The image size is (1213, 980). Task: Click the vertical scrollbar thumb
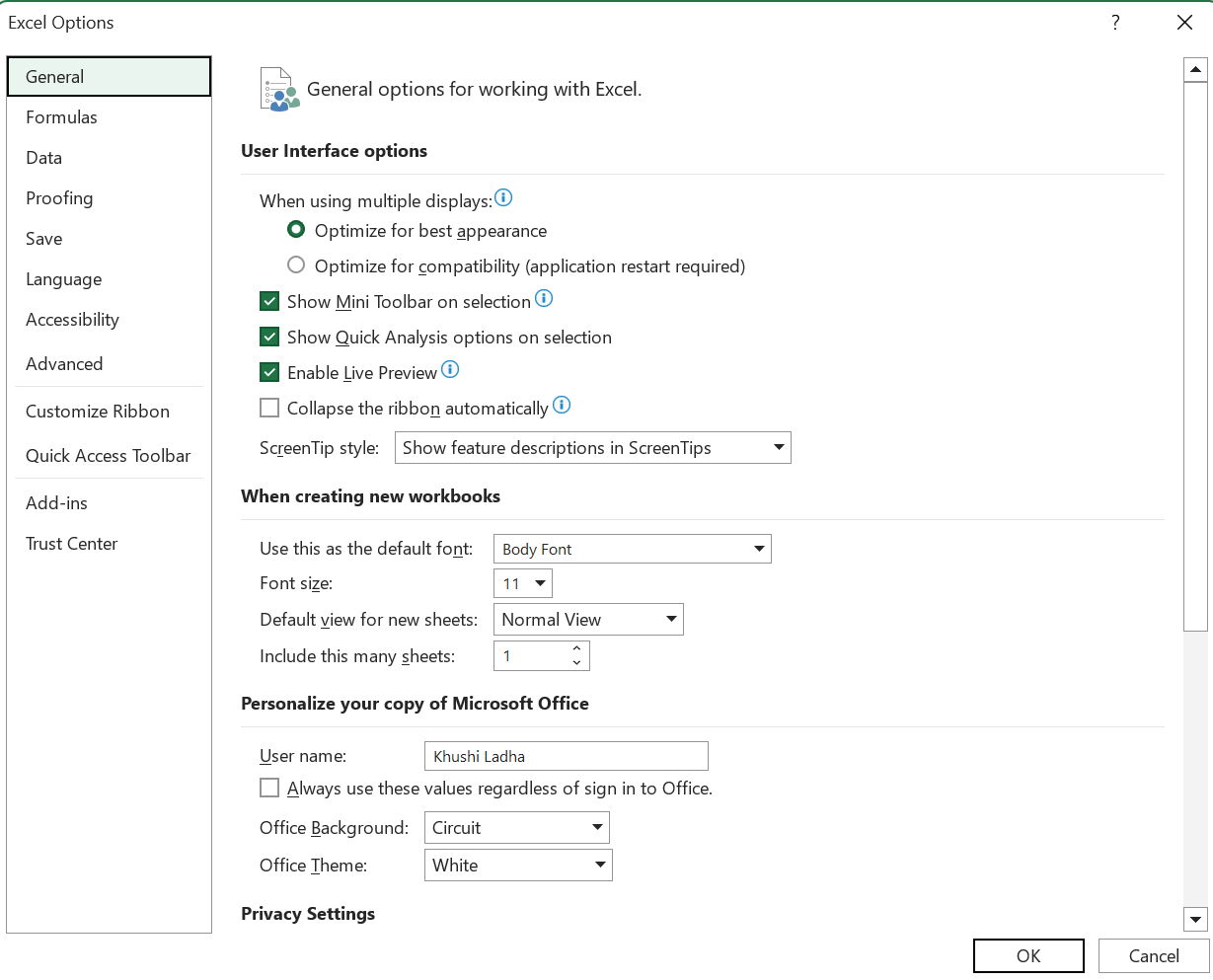coord(1195,355)
